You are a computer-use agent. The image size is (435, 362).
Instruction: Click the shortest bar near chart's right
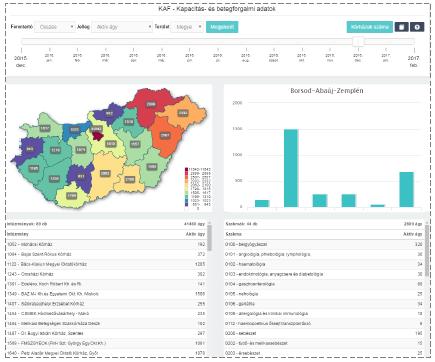click(x=378, y=206)
